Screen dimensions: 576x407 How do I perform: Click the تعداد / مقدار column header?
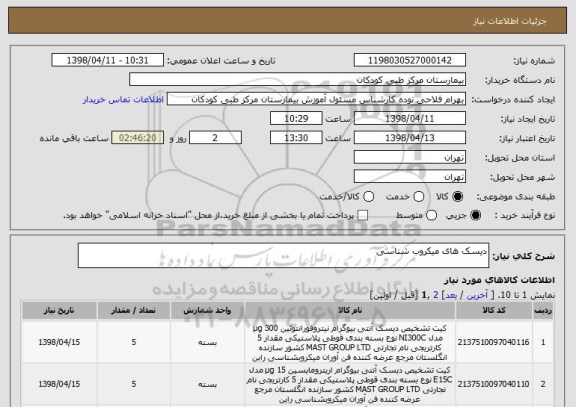[x=134, y=311]
